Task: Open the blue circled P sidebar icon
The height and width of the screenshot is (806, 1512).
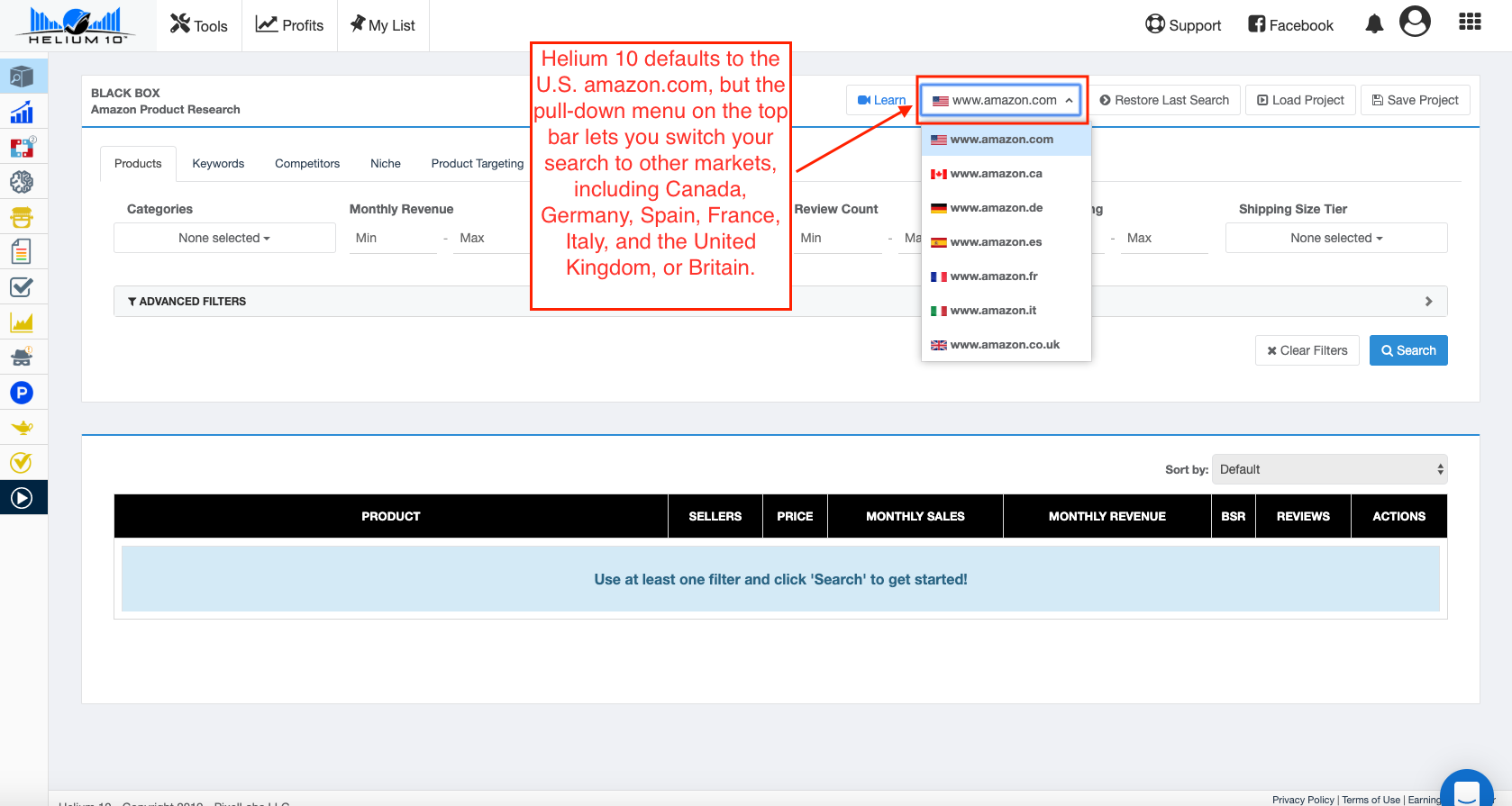Action: pos(22,393)
